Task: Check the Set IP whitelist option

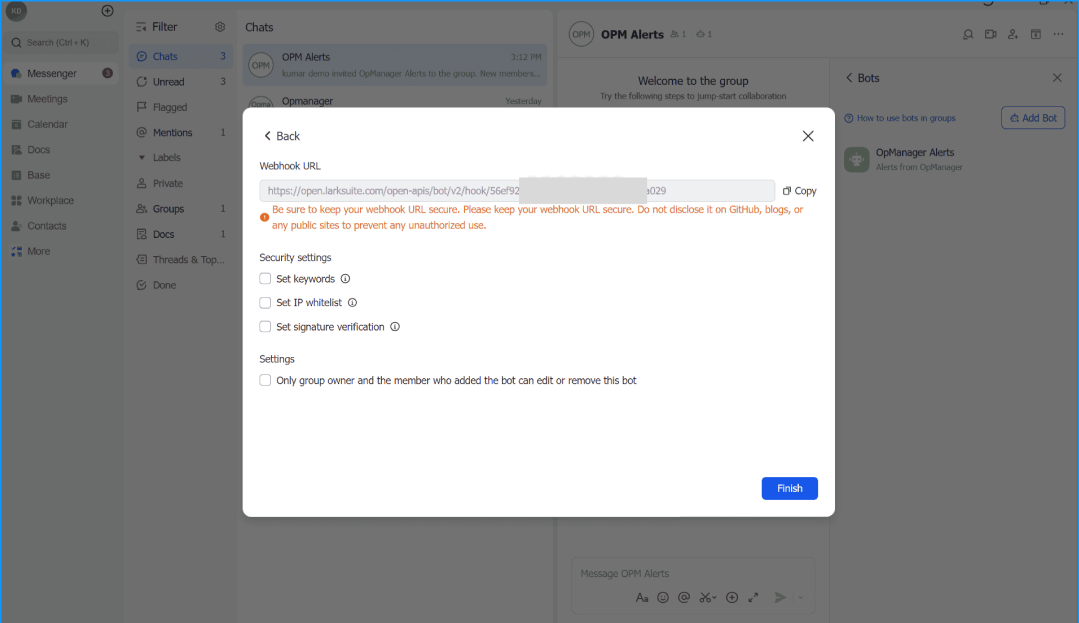Action: coord(265,302)
